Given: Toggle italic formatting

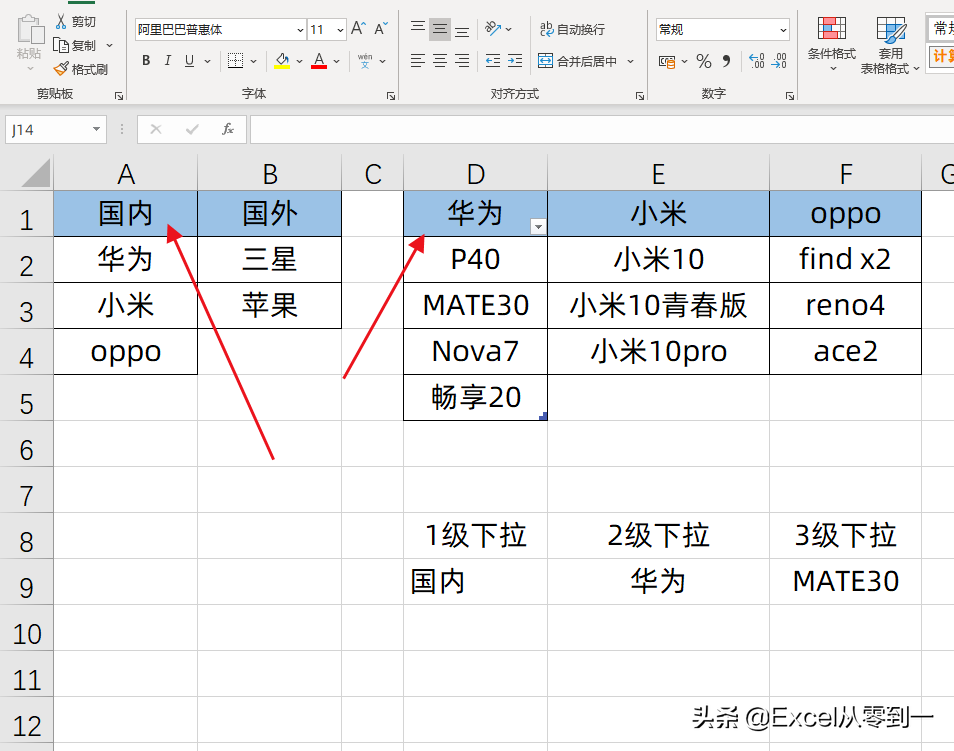Looking at the screenshot, I should pyautogui.click(x=167, y=60).
